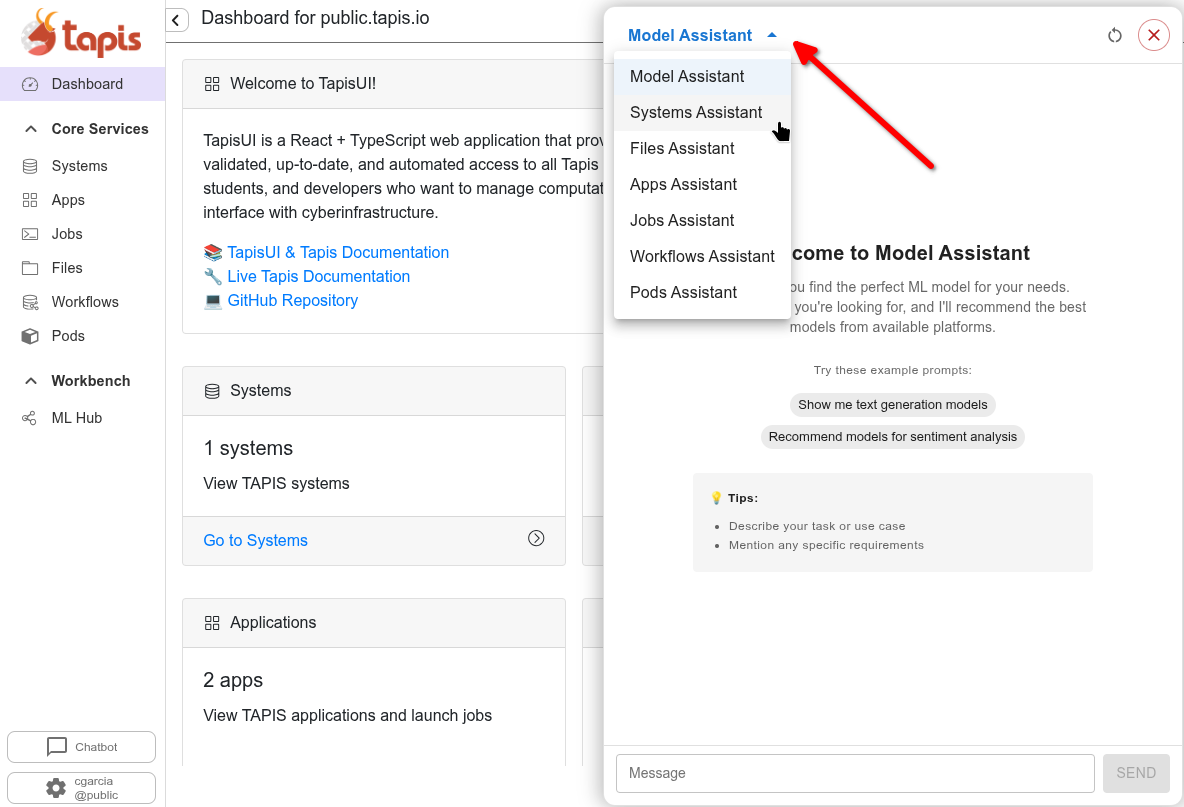1184x807 pixels.
Task: Click the Files folder icon in sidebar
Action: click(x=30, y=268)
